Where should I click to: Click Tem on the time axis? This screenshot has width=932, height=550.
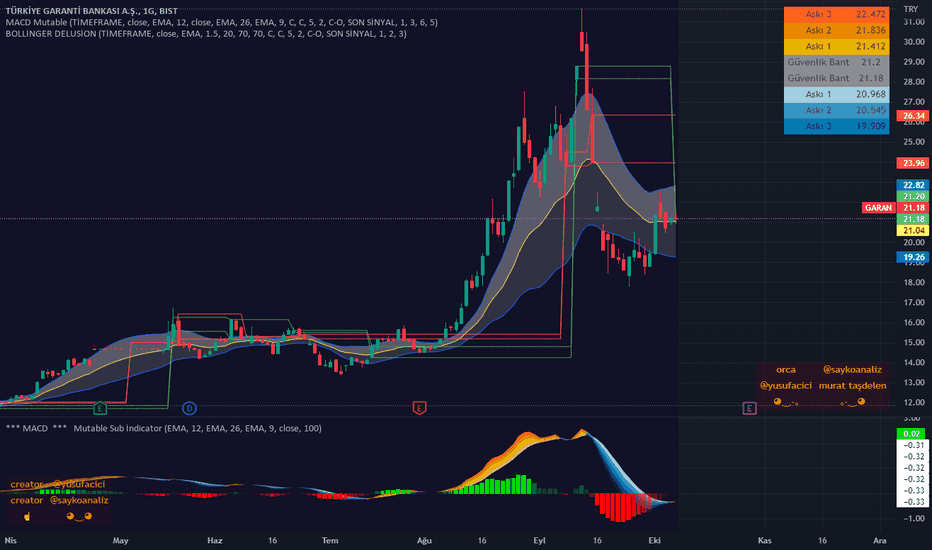330,540
